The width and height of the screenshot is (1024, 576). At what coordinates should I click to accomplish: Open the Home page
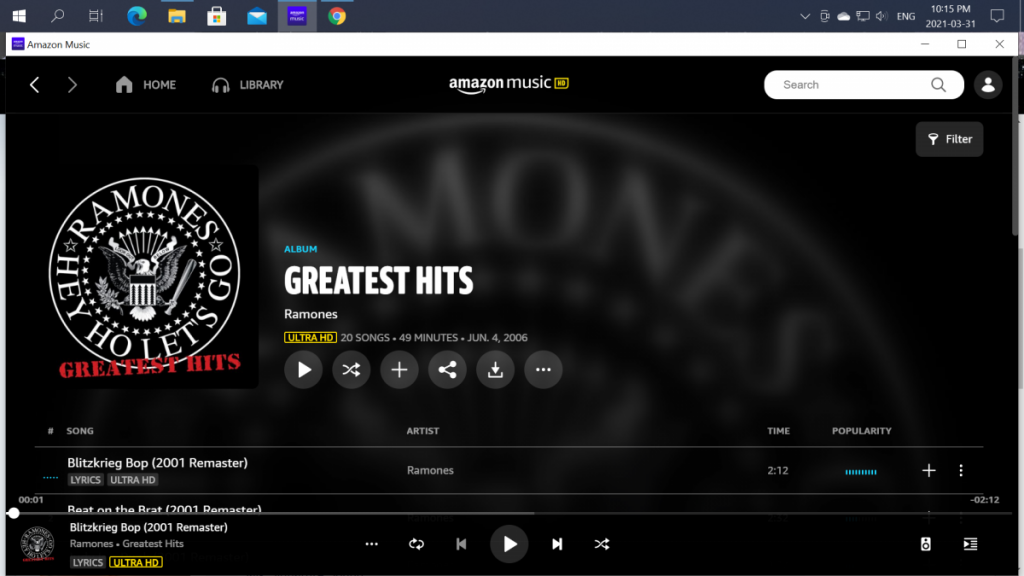146,85
